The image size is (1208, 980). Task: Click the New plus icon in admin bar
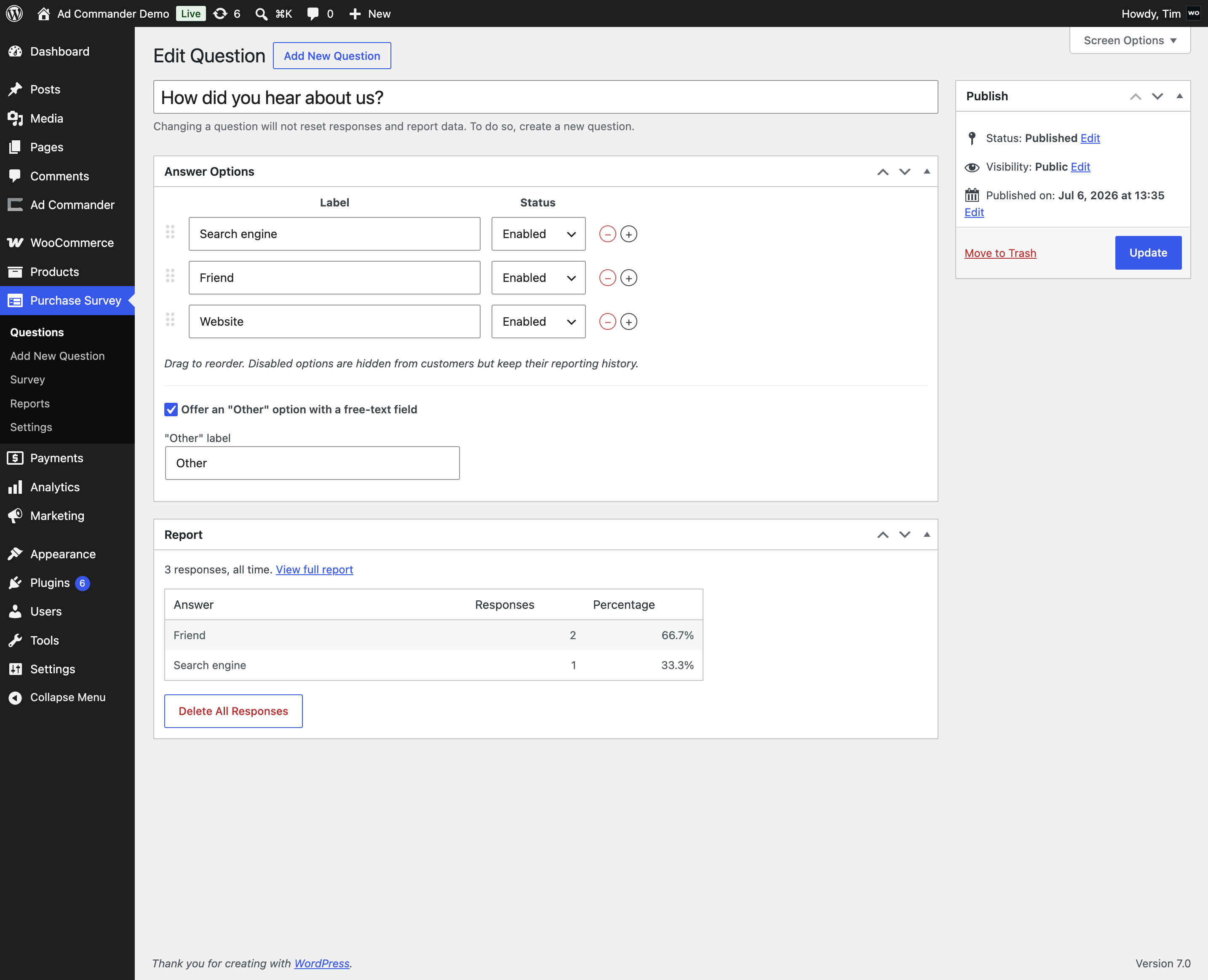[355, 13]
